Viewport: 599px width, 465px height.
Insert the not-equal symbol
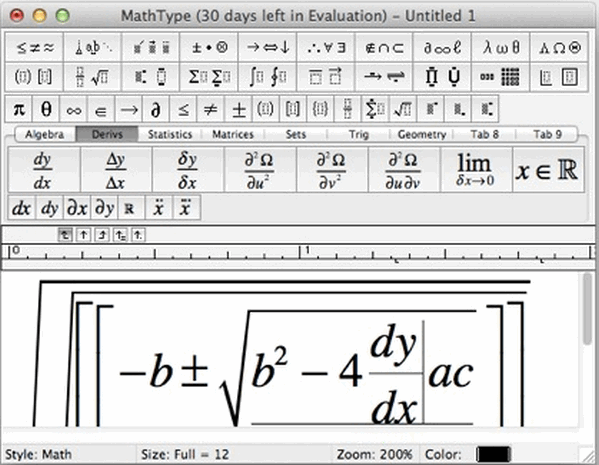coord(211,110)
